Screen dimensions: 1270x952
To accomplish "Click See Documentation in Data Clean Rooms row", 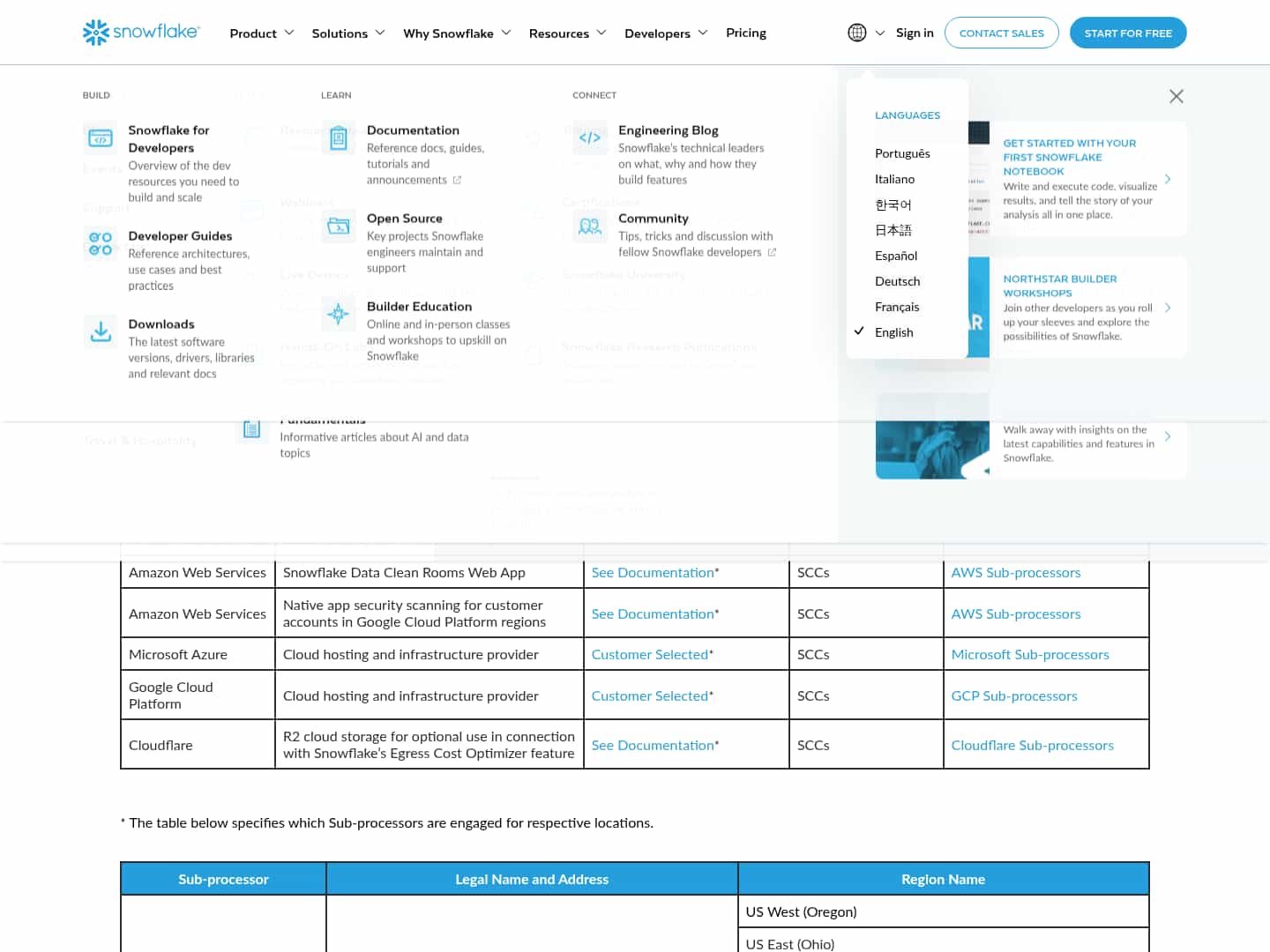I will click(x=653, y=573).
